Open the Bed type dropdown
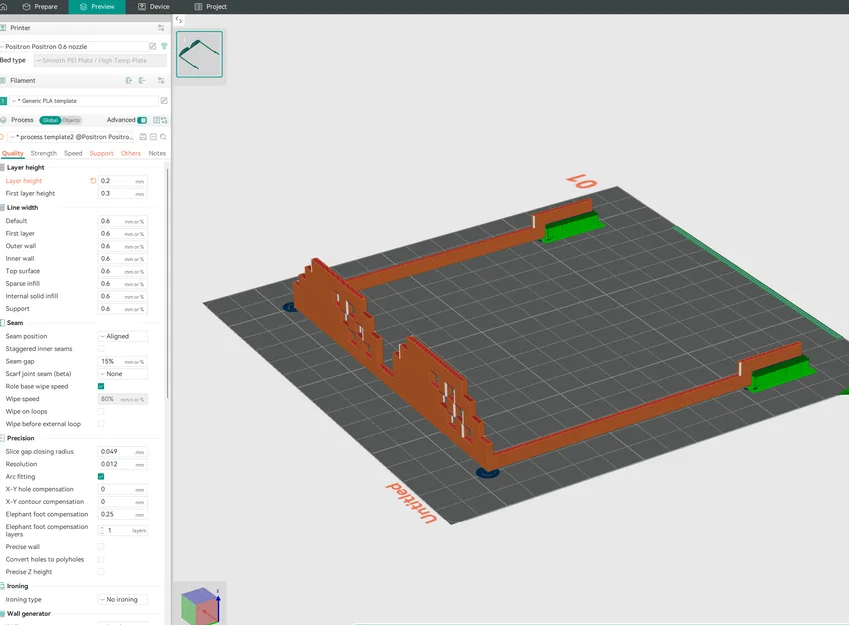The image size is (849, 625). pos(100,61)
